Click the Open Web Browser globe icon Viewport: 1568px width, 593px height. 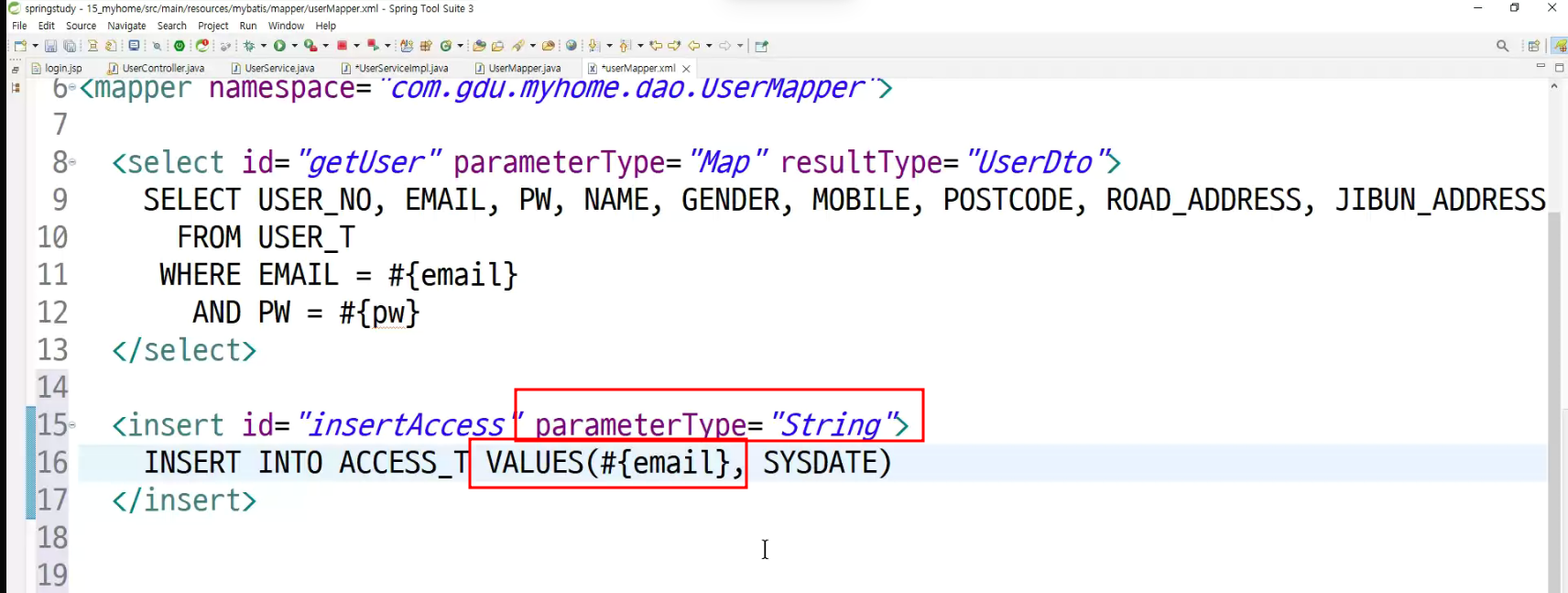pyautogui.click(x=571, y=46)
